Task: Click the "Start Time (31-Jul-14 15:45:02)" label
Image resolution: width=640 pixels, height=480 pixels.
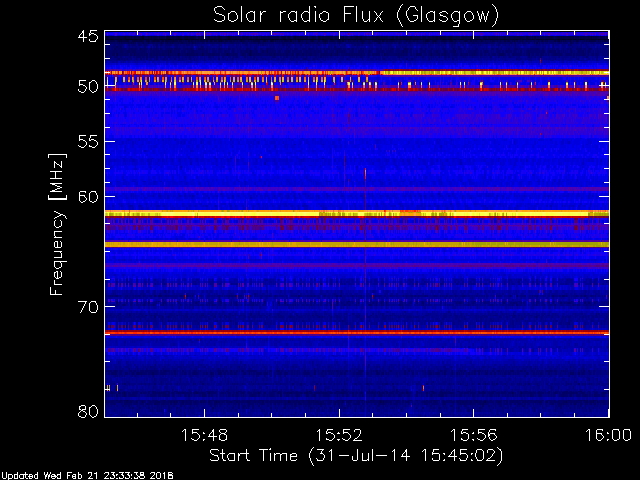Action: pyautogui.click(x=356, y=456)
